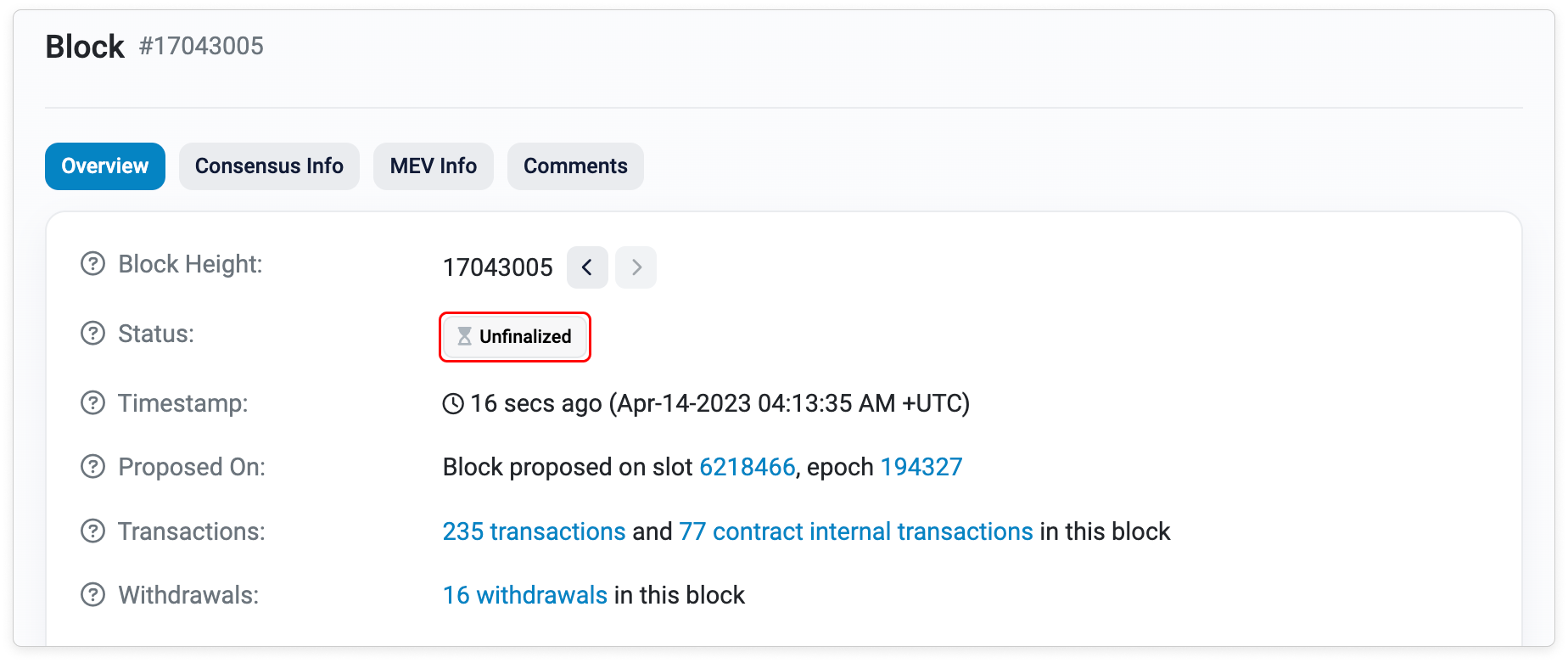Click the Unfinalized status badge
Image resolution: width=1568 pixels, height=663 pixels.
[x=515, y=336]
